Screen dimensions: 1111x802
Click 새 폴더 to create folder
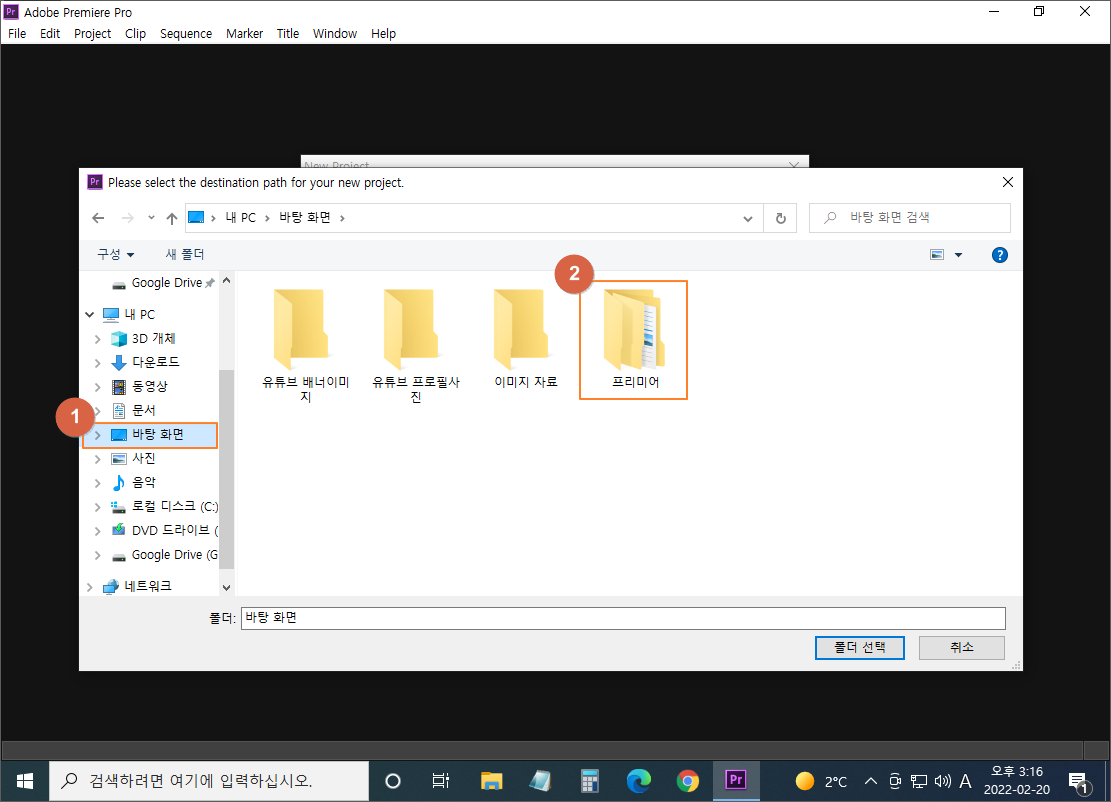pos(185,254)
